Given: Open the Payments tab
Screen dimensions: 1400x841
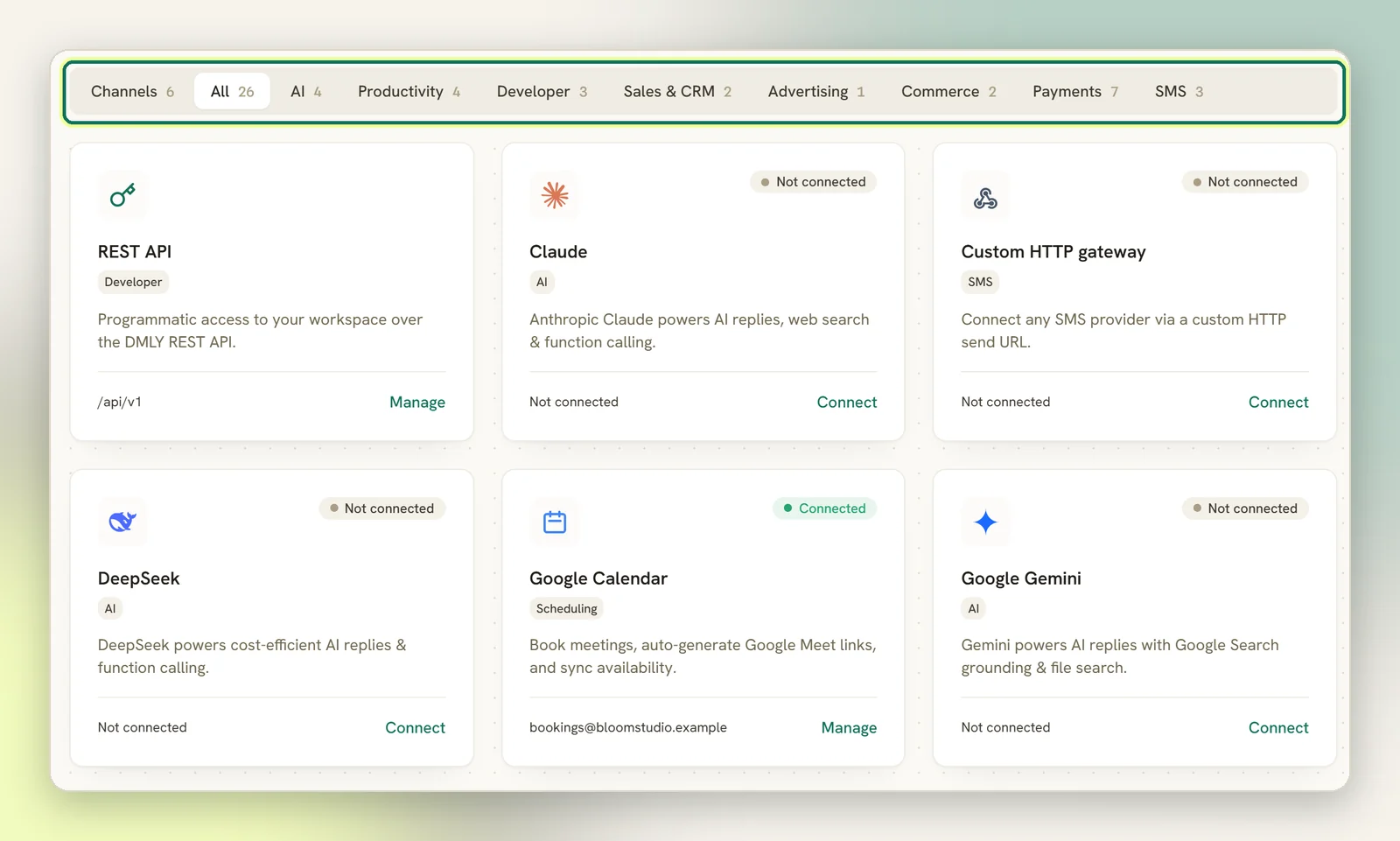Looking at the screenshot, I should [x=1075, y=91].
